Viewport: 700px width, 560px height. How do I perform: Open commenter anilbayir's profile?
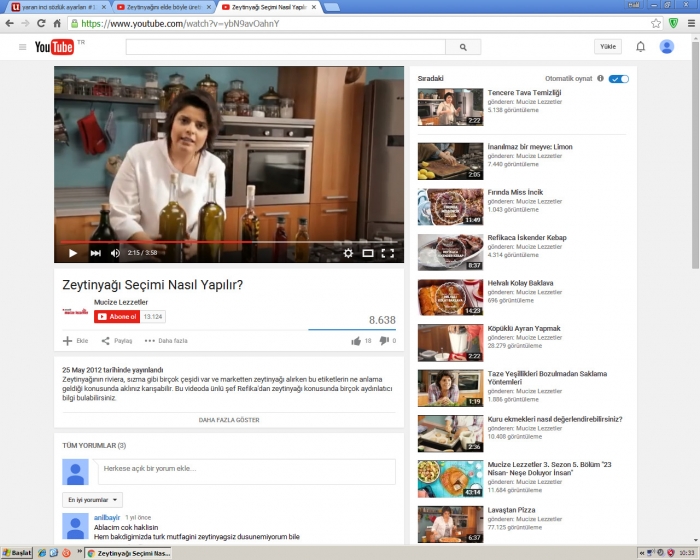pos(107,517)
